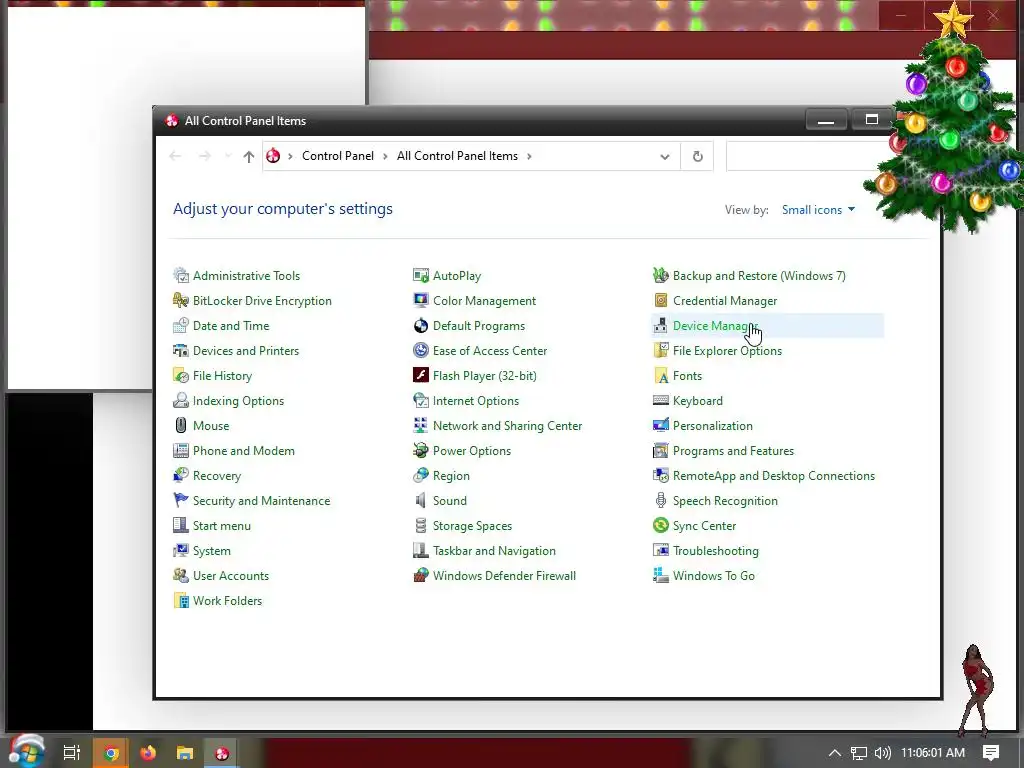This screenshot has width=1024, height=768.
Task: Open the Action Center notifications icon
Action: pyautogui.click(x=991, y=753)
